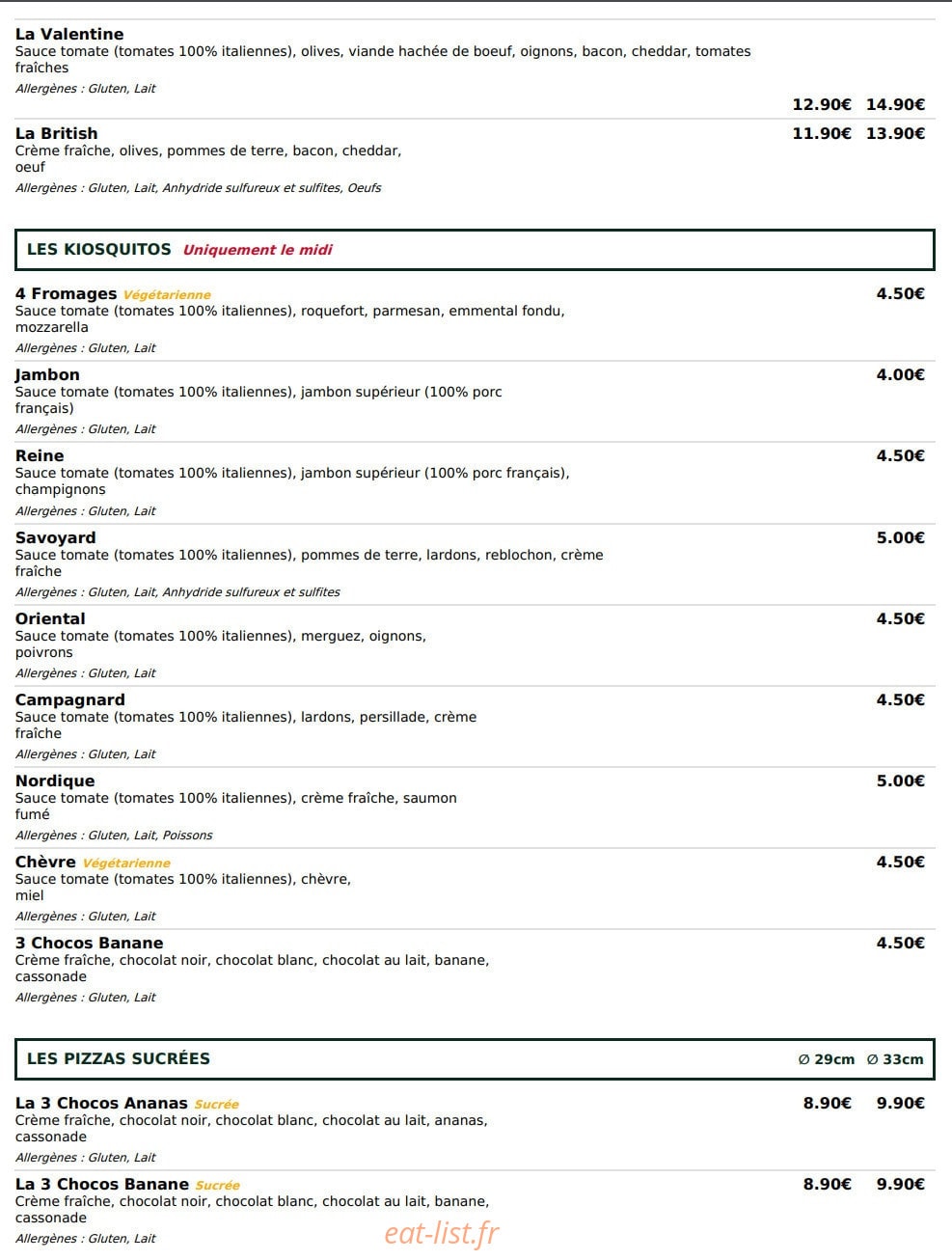
Task: Click the LES PIZZAS SUCRÉES section heading
Action: click(119, 1058)
